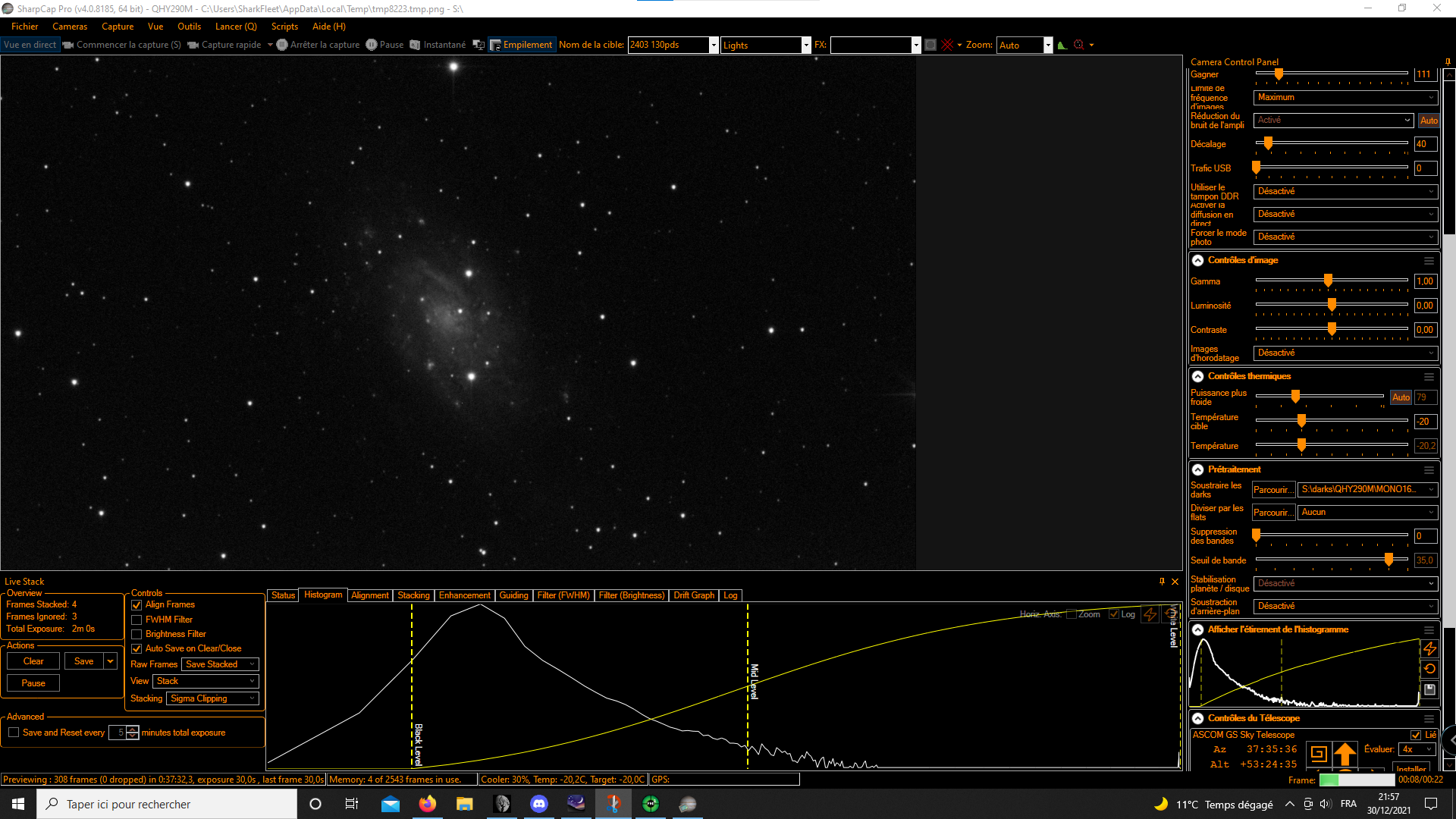Image resolution: width=1456 pixels, height=819 pixels.
Task: Click the green histogram icon in toolbar
Action: 1062,45
